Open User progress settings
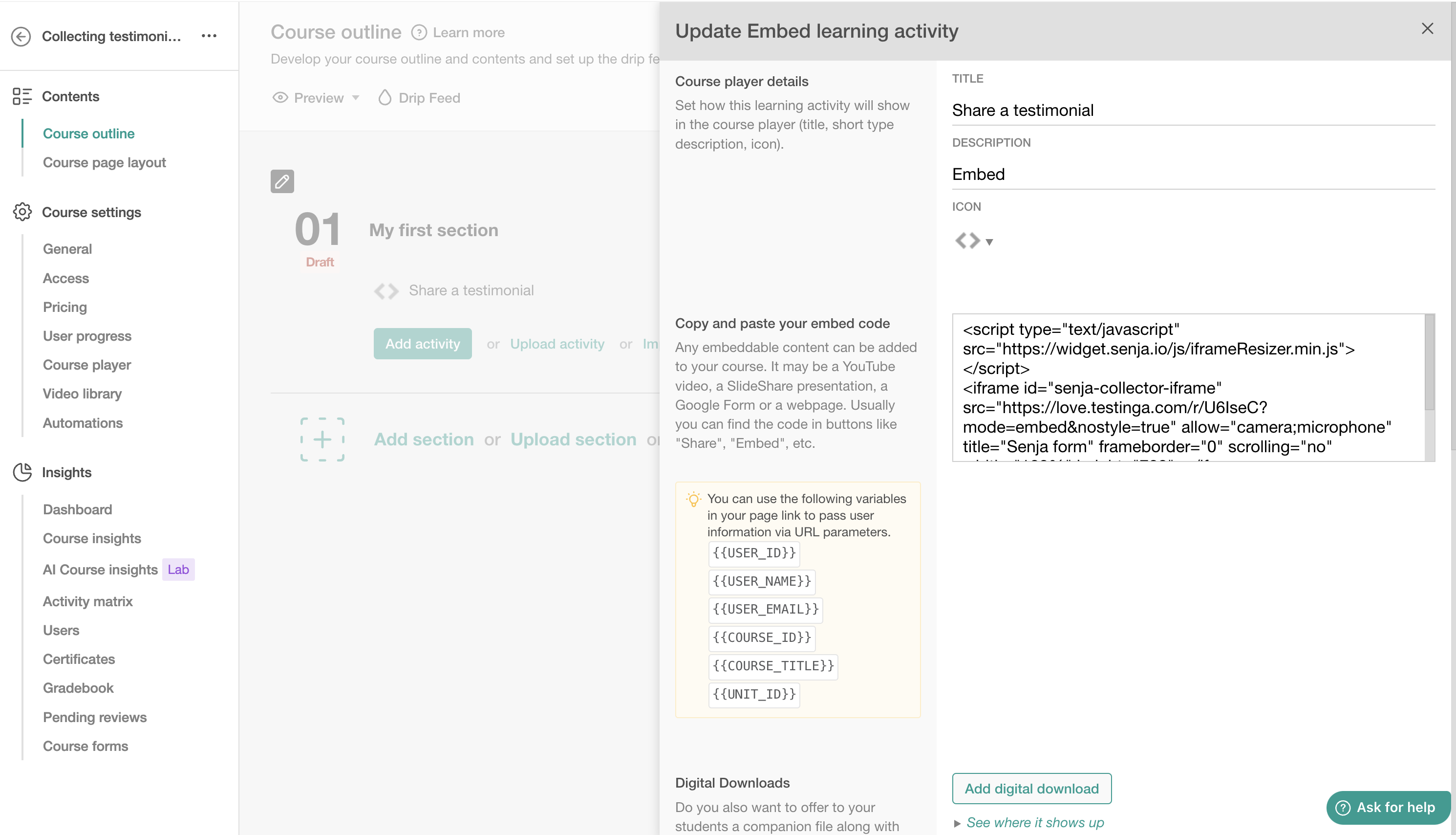This screenshot has height=835, width=1456. click(87, 335)
